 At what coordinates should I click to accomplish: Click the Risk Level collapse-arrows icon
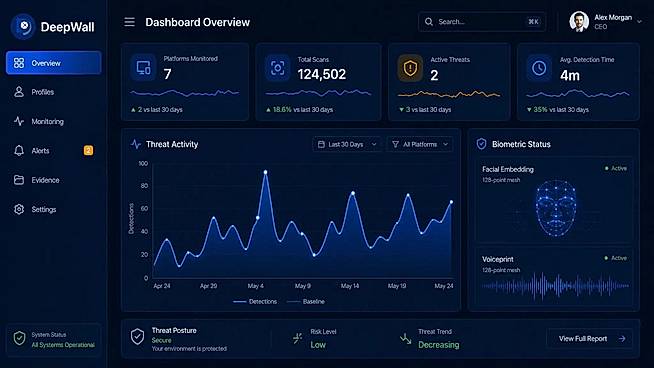(x=297, y=338)
